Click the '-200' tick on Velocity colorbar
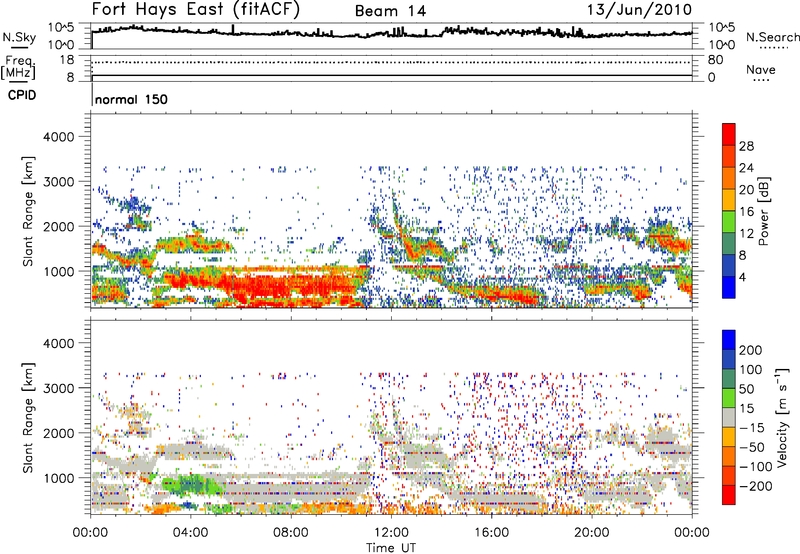This screenshot has width=800, height=554. click(x=756, y=486)
